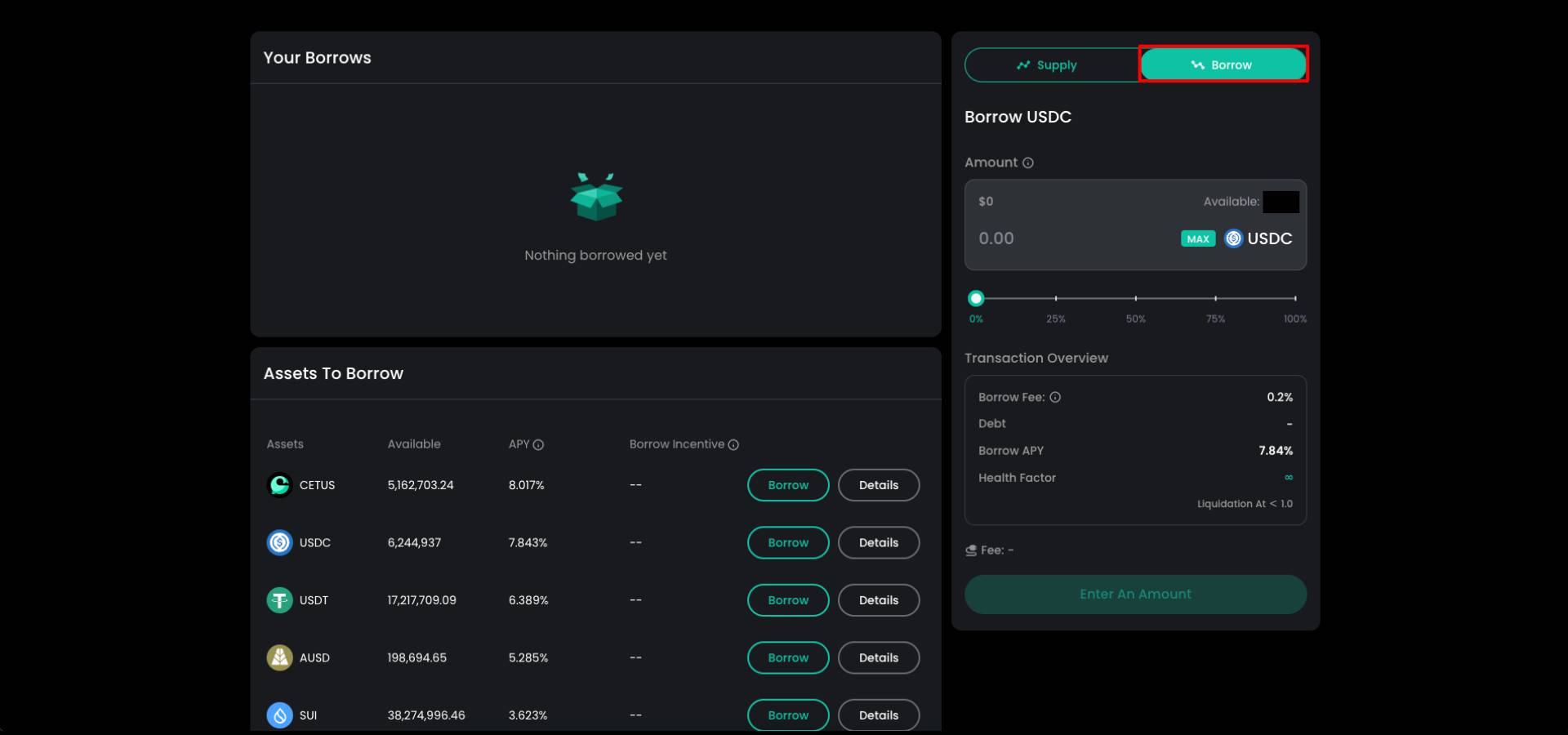
Task: Click the Enter An Amount button
Action: click(x=1135, y=595)
